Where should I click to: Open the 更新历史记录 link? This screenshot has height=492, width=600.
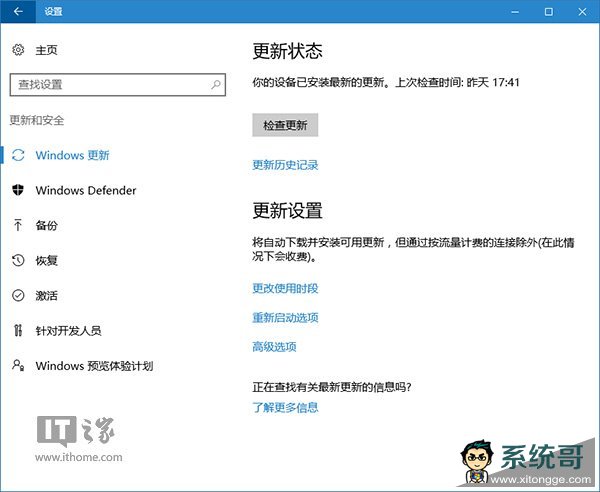point(285,165)
